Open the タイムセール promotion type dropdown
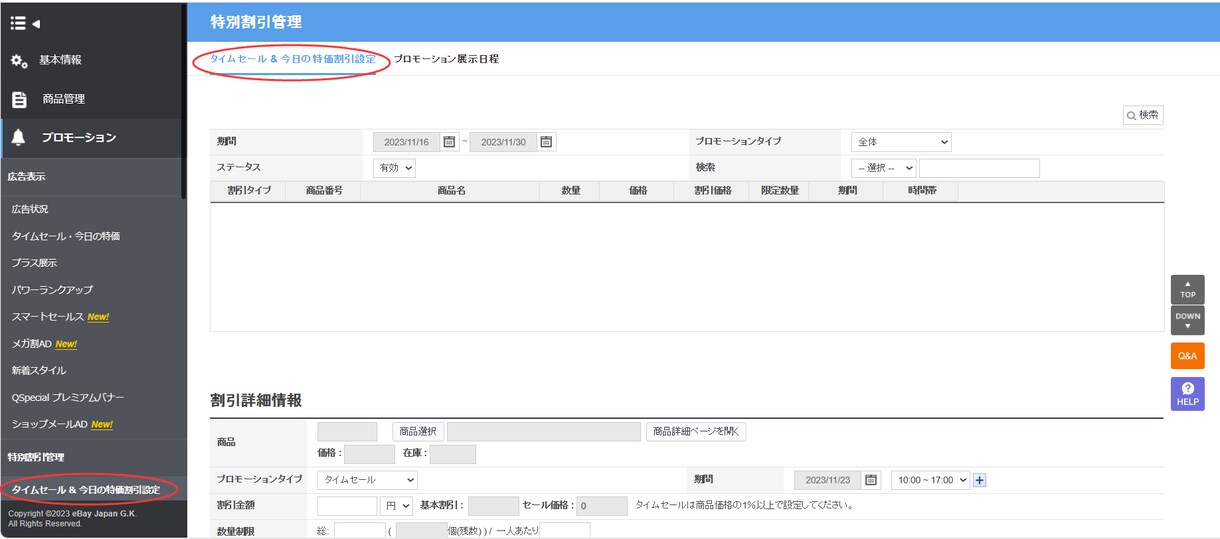The height and width of the screenshot is (539, 1220). [367, 480]
